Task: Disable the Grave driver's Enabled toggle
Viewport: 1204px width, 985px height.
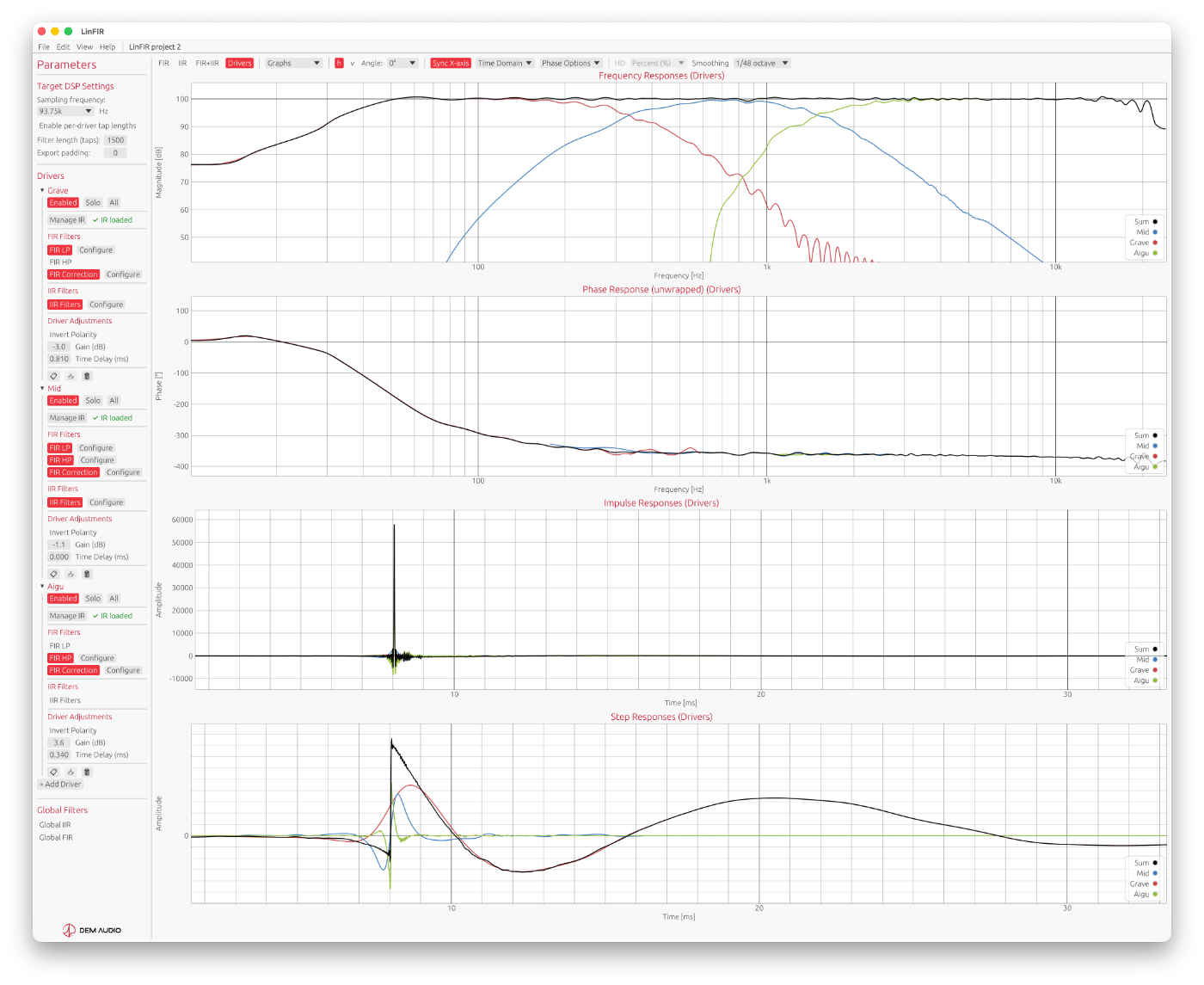Action: [63, 203]
